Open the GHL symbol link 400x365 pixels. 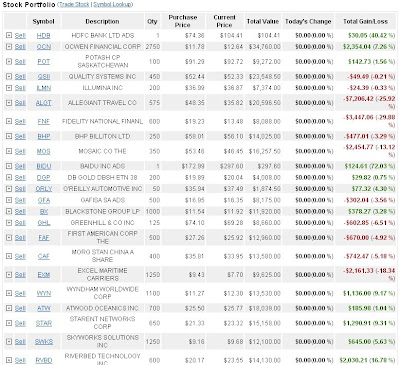(44, 223)
